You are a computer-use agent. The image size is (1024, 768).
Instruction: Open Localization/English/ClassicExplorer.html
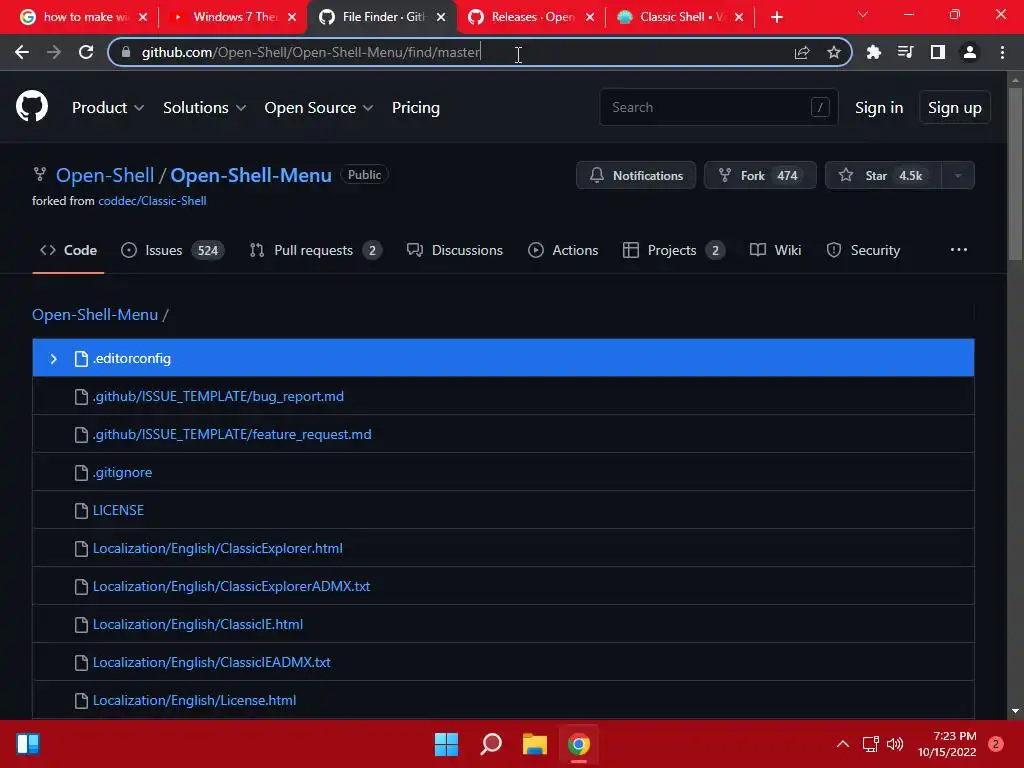(217, 549)
